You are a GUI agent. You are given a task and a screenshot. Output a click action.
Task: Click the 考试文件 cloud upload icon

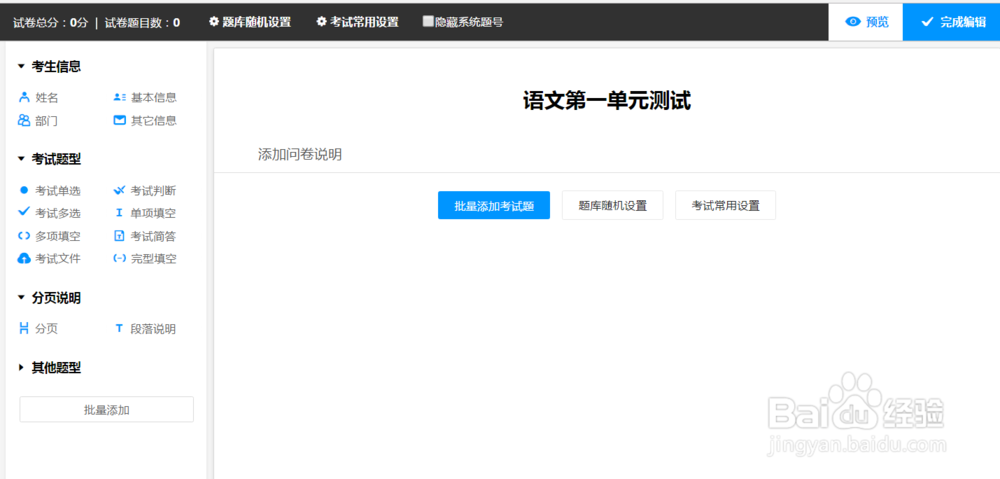24,258
